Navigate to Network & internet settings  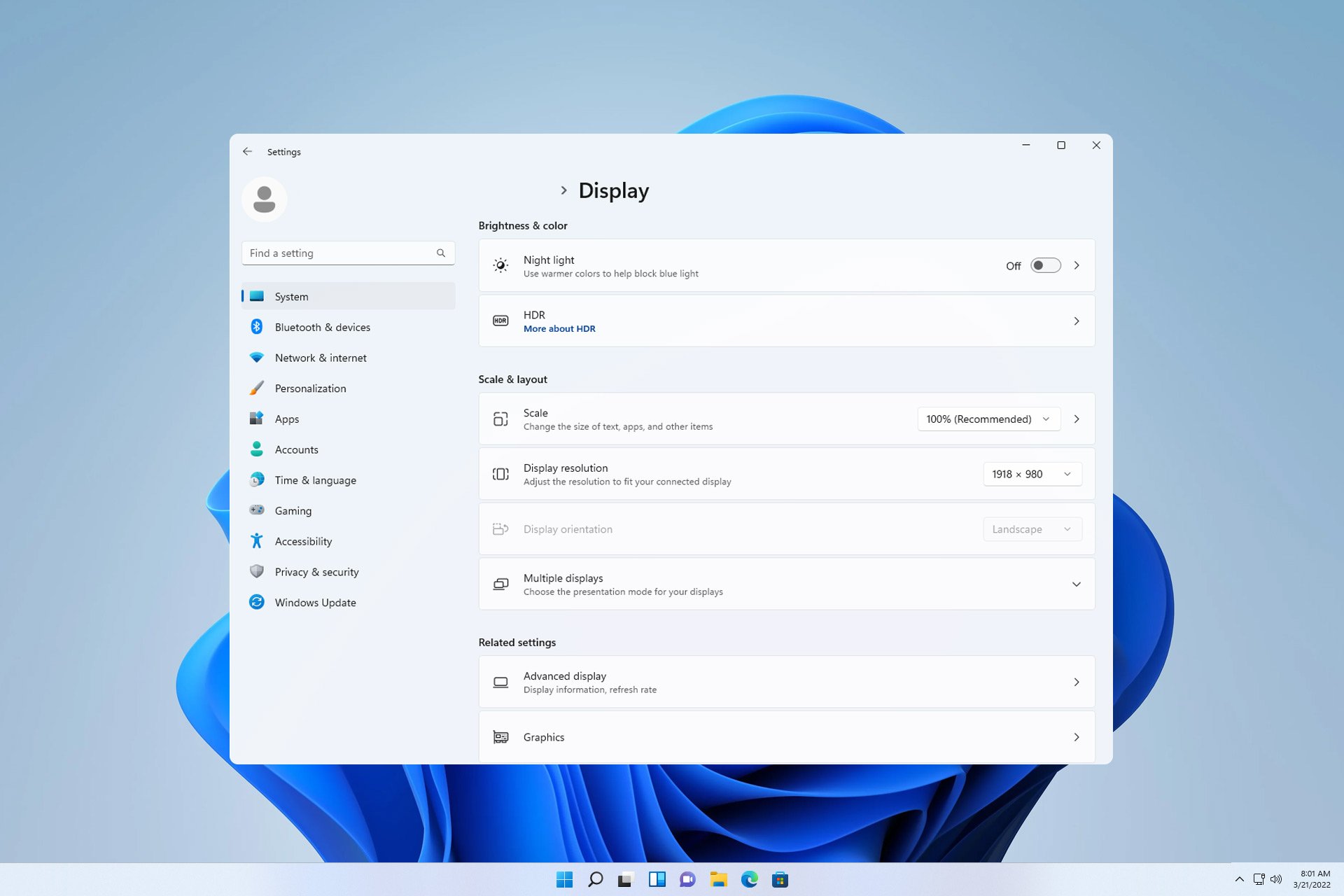click(x=321, y=358)
